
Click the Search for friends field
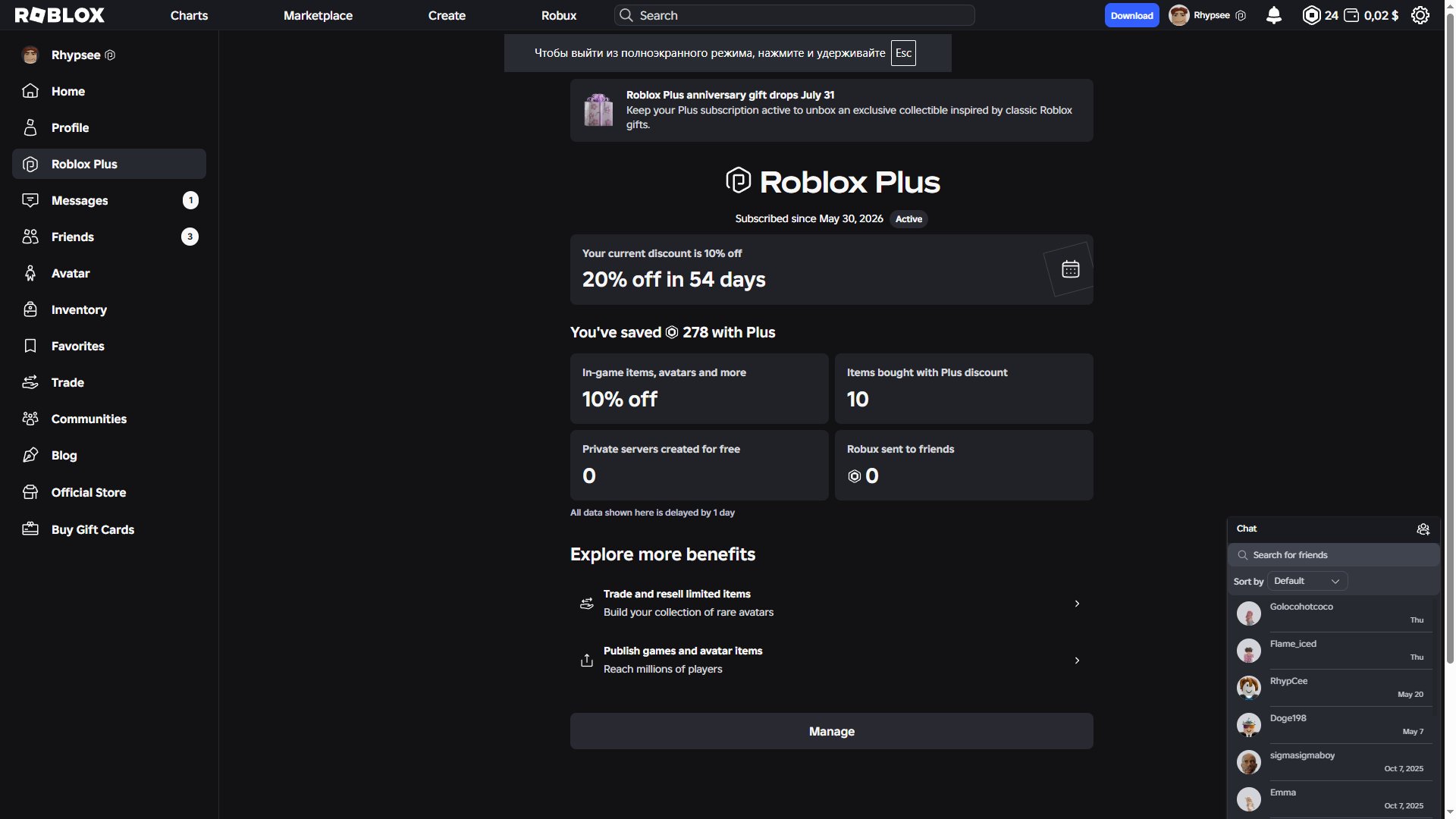[1333, 555]
